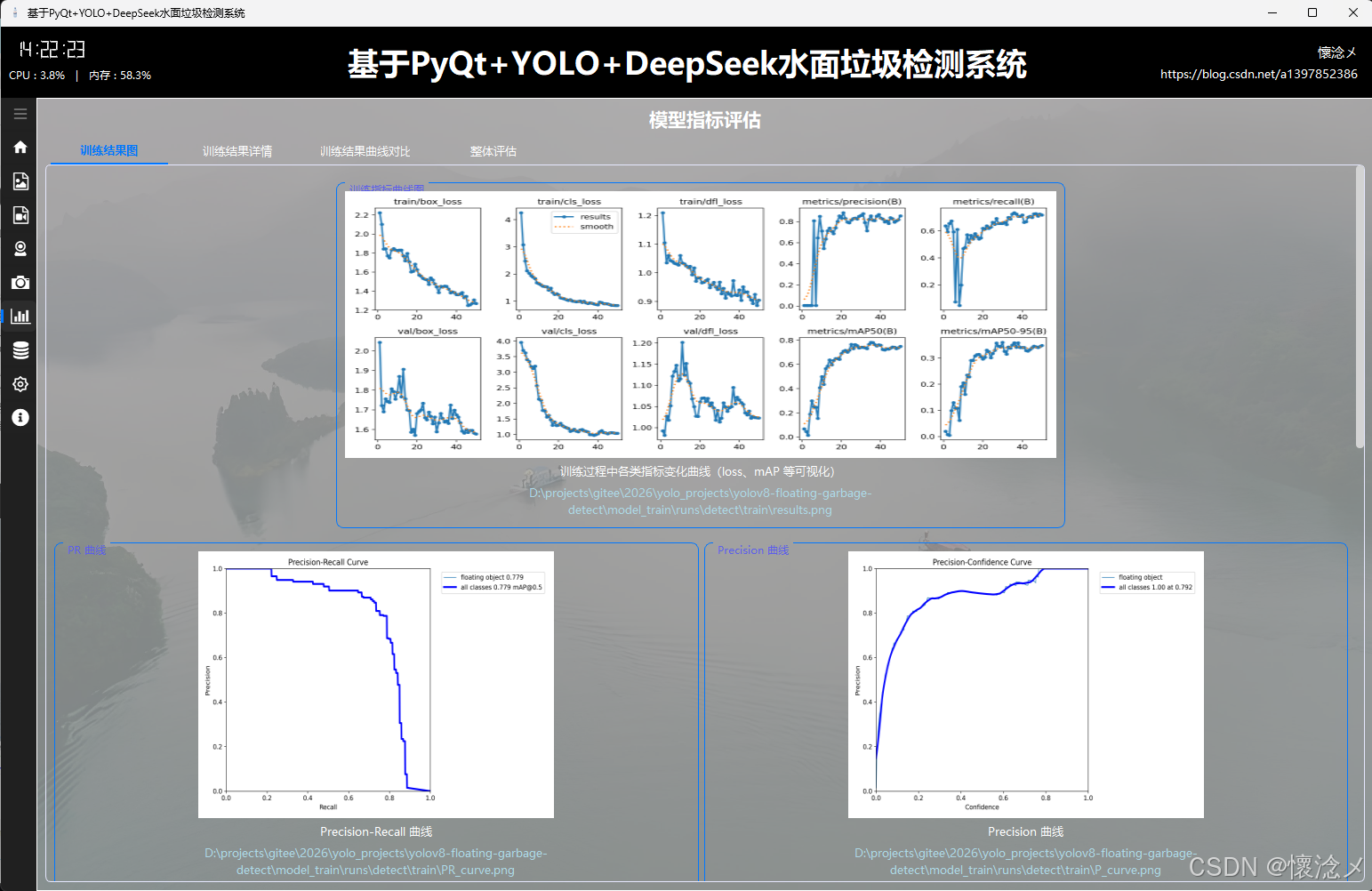Image resolution: width=1372 pixels, height=891 pixels.
Task: Open the 训练结果曲线对比 tab
Action: (365, 151)
